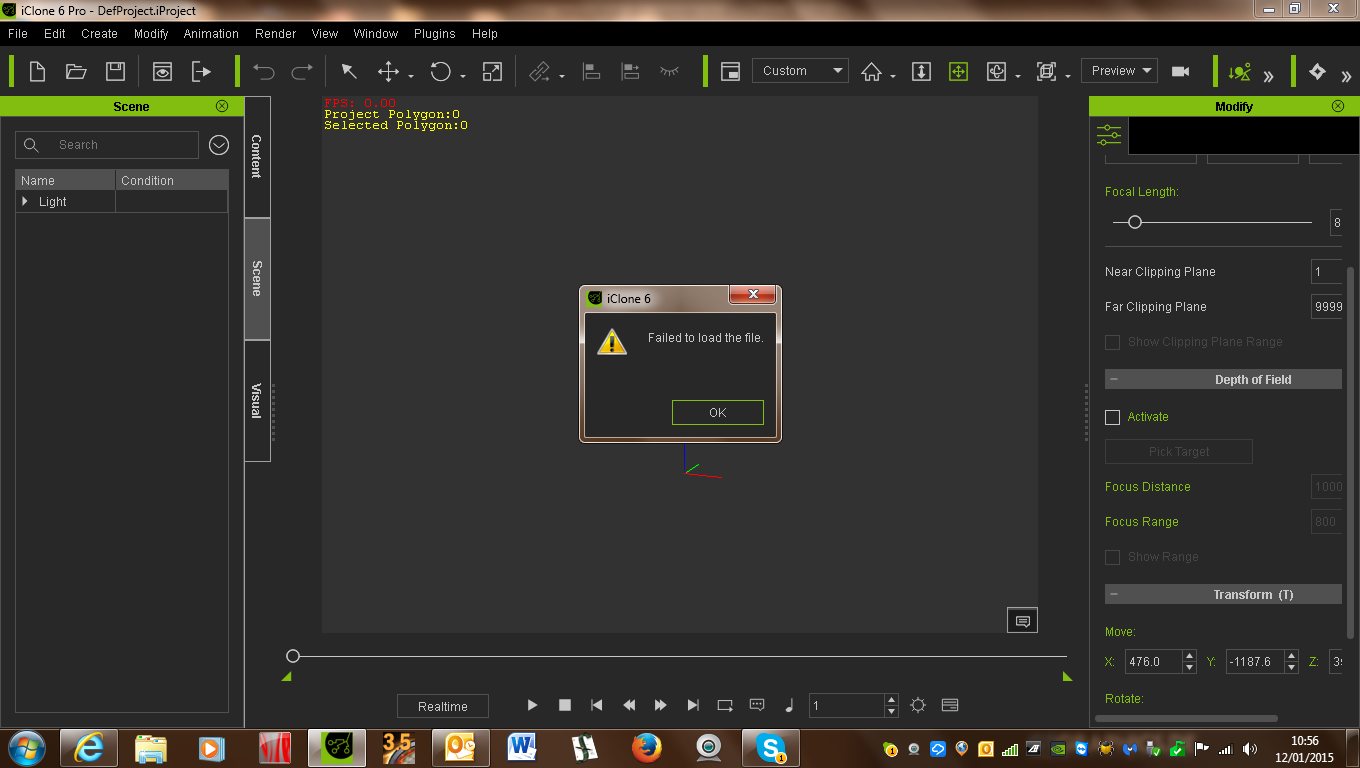Image resolution: width=1360 pixels, height=768 pixels.
Task: Click the camera record icon in toolbar
Action: click(1180, 71)
